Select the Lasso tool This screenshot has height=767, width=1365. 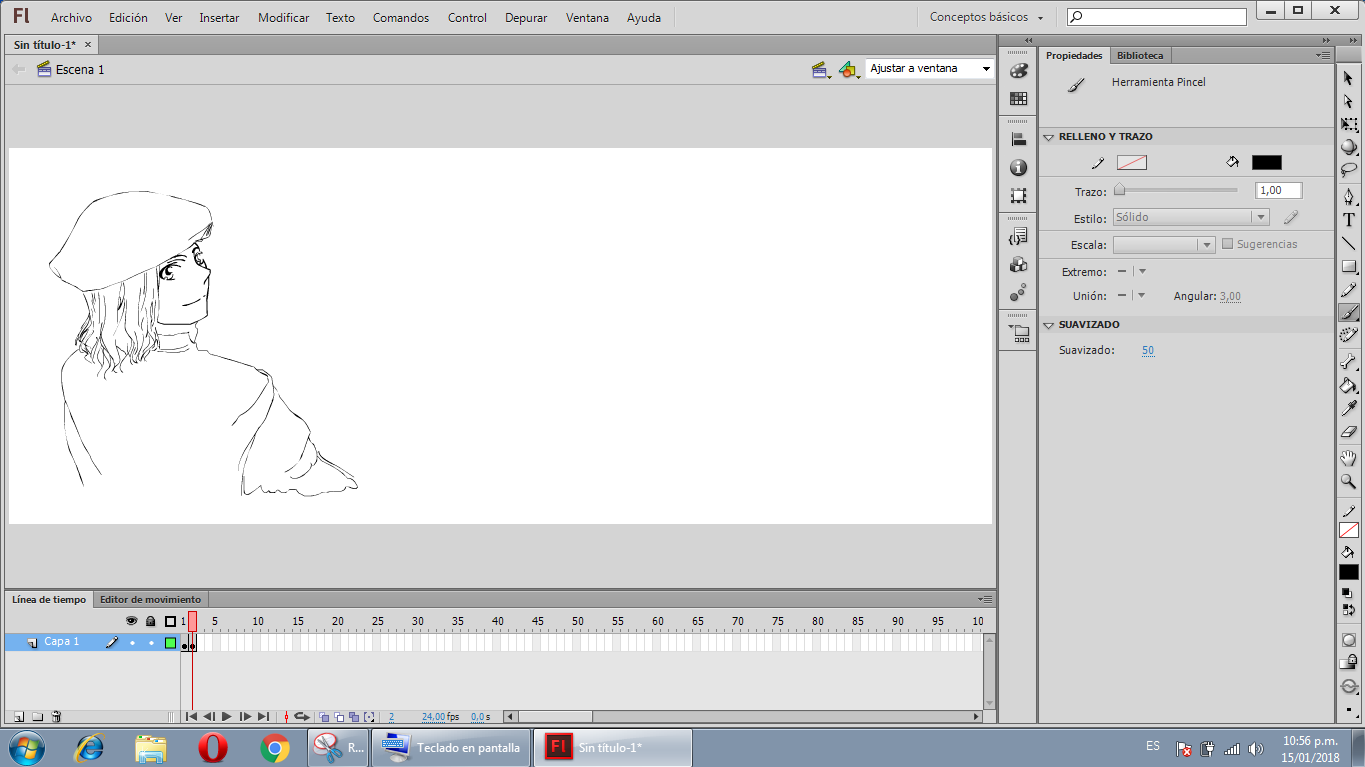click(x=1349, y=170)
